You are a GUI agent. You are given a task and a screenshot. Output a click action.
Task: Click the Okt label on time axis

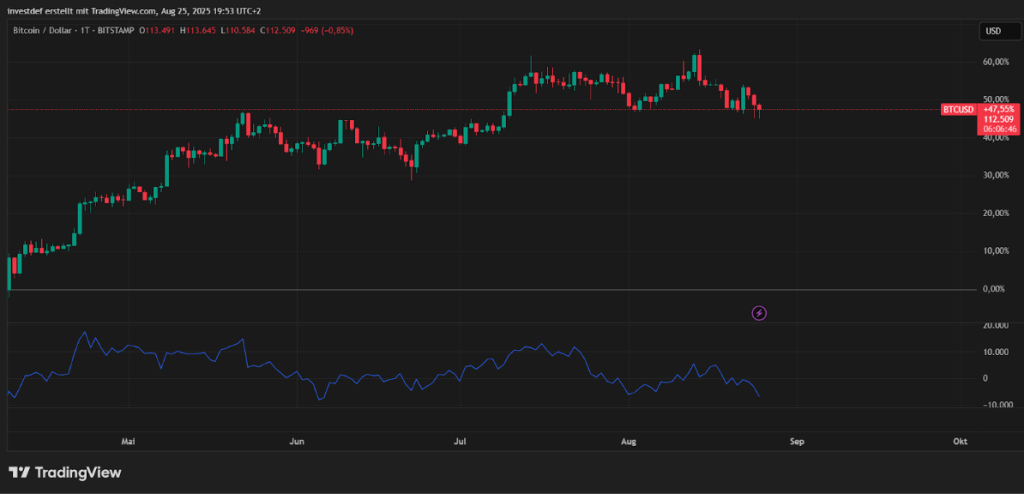(x=960, y=440)
